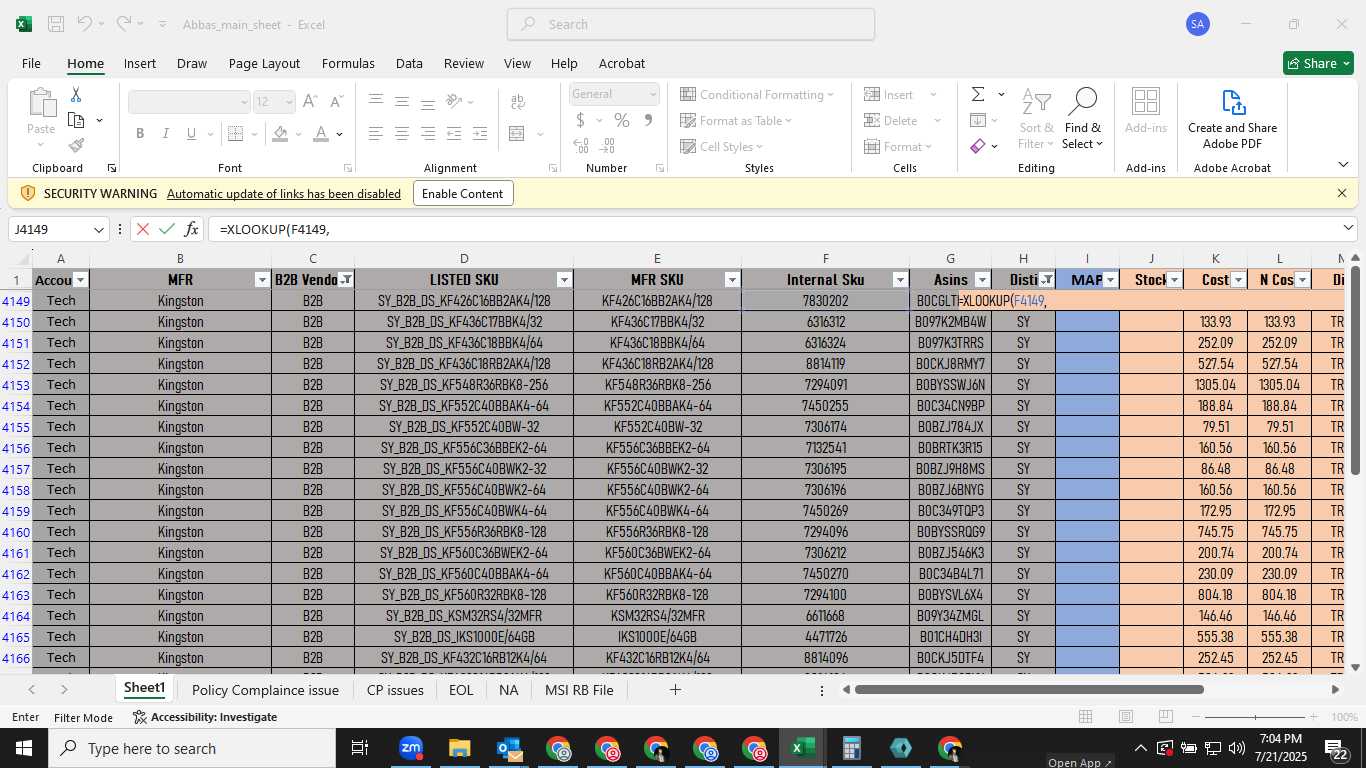
Task: Open Cell Styles menu
Action: (723, 146)
